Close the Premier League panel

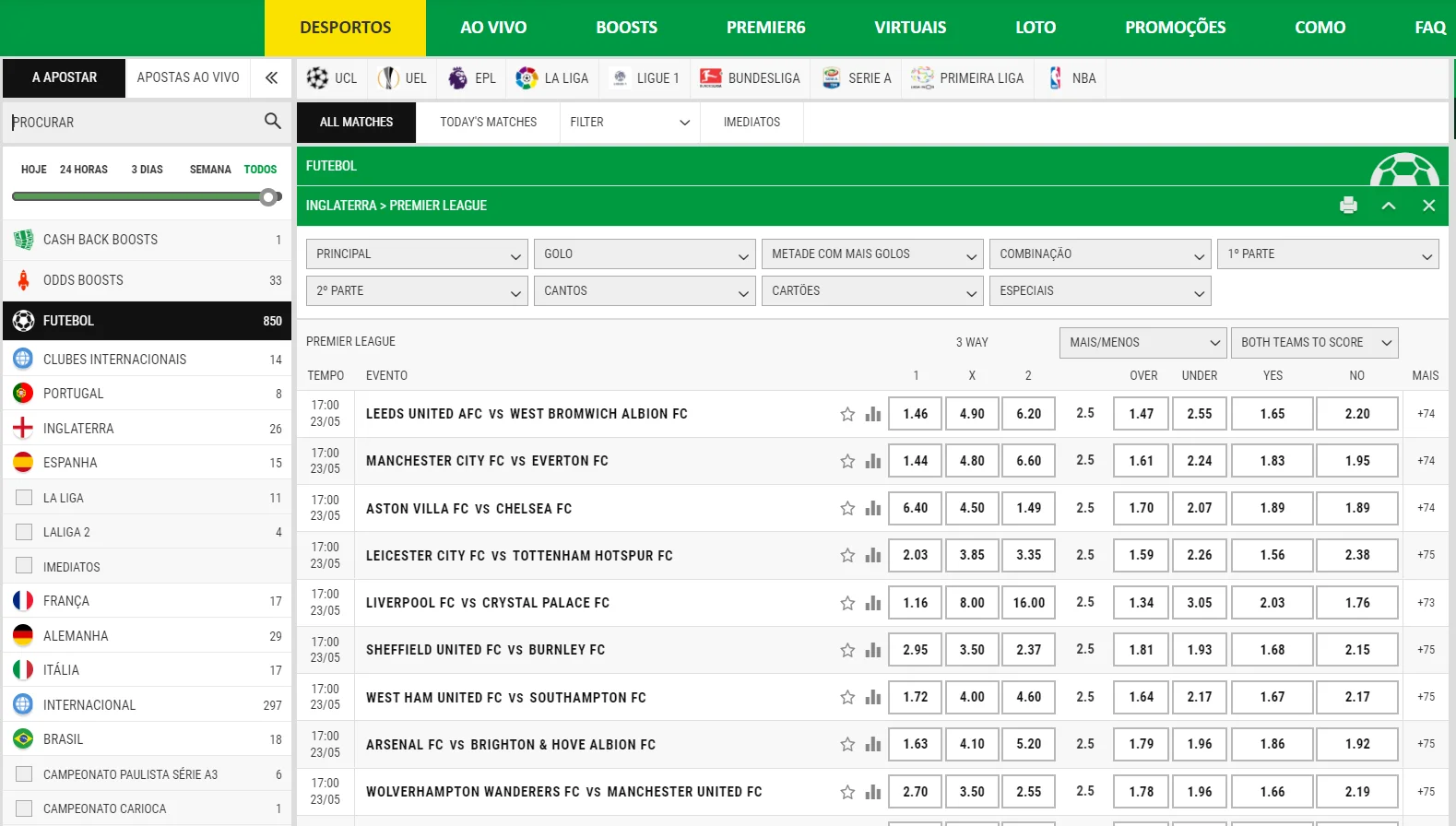coord(1428,206)
